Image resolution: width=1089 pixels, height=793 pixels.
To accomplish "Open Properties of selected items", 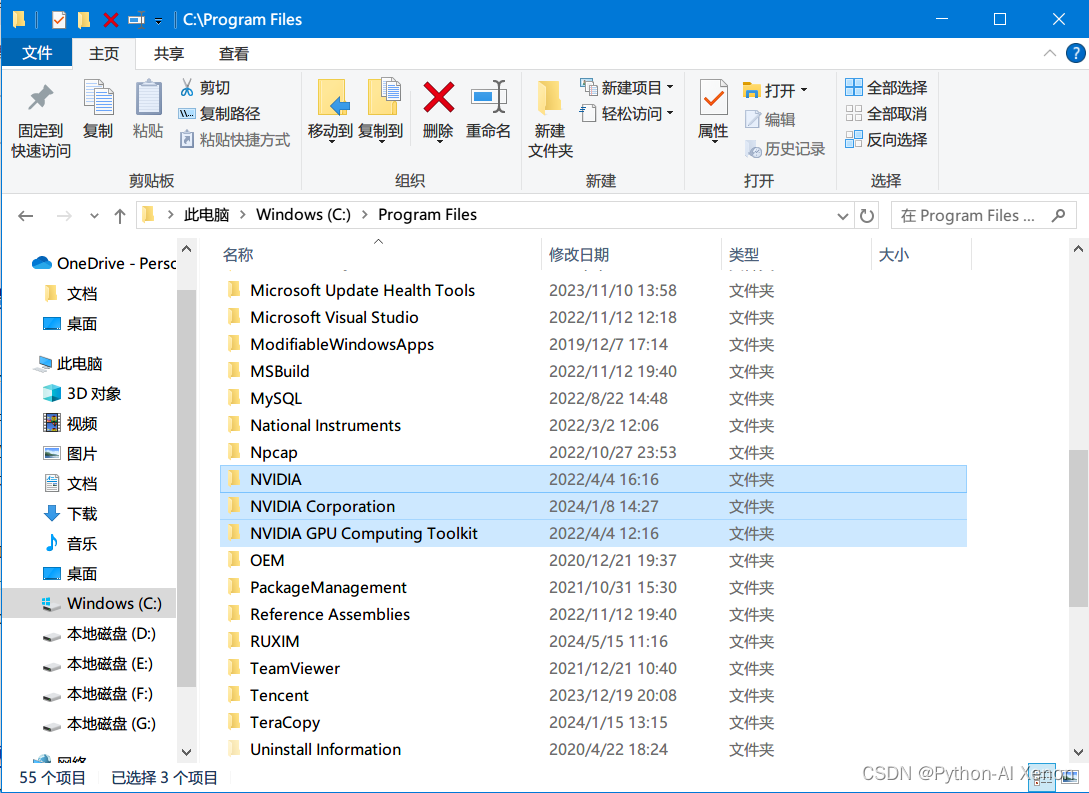I will coord(713,111).
